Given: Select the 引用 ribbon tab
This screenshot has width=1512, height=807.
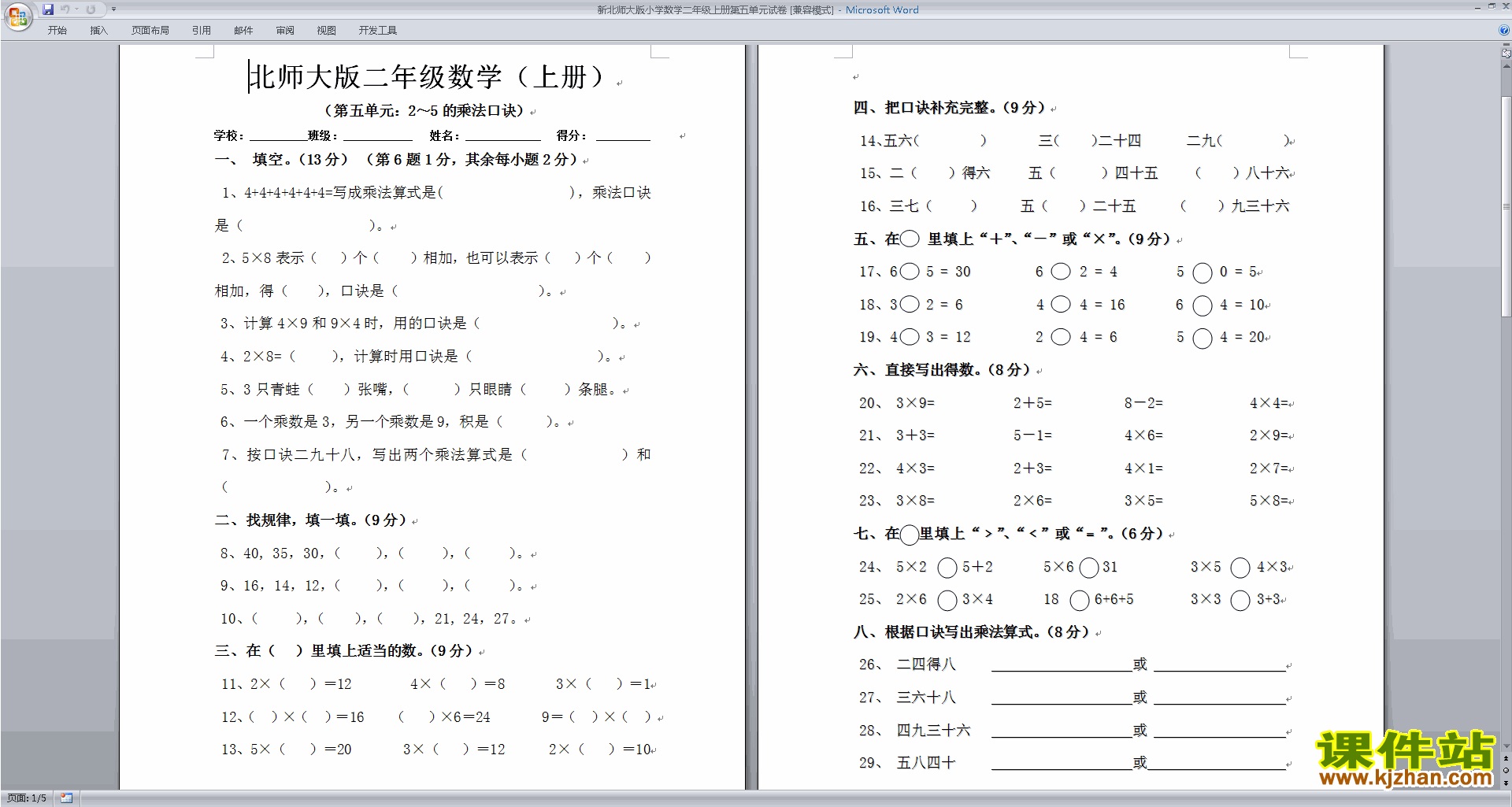Looking at the screenshot, I should click(202, 31).
